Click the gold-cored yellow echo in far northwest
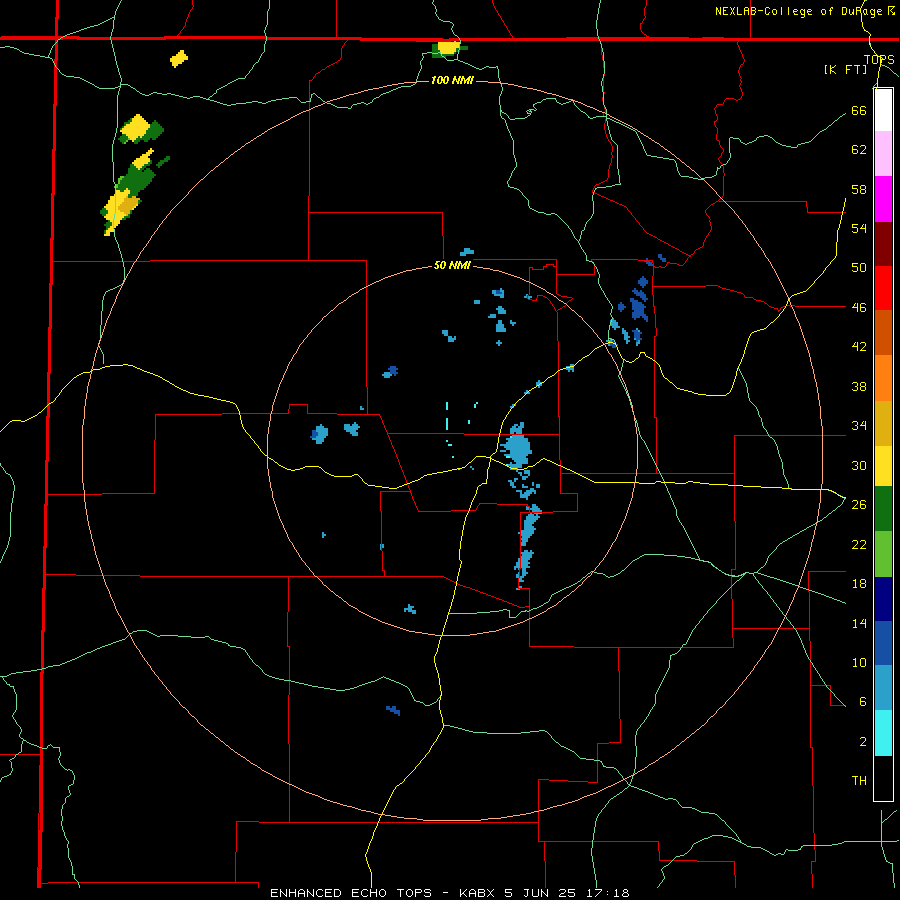 click(122, 210)
